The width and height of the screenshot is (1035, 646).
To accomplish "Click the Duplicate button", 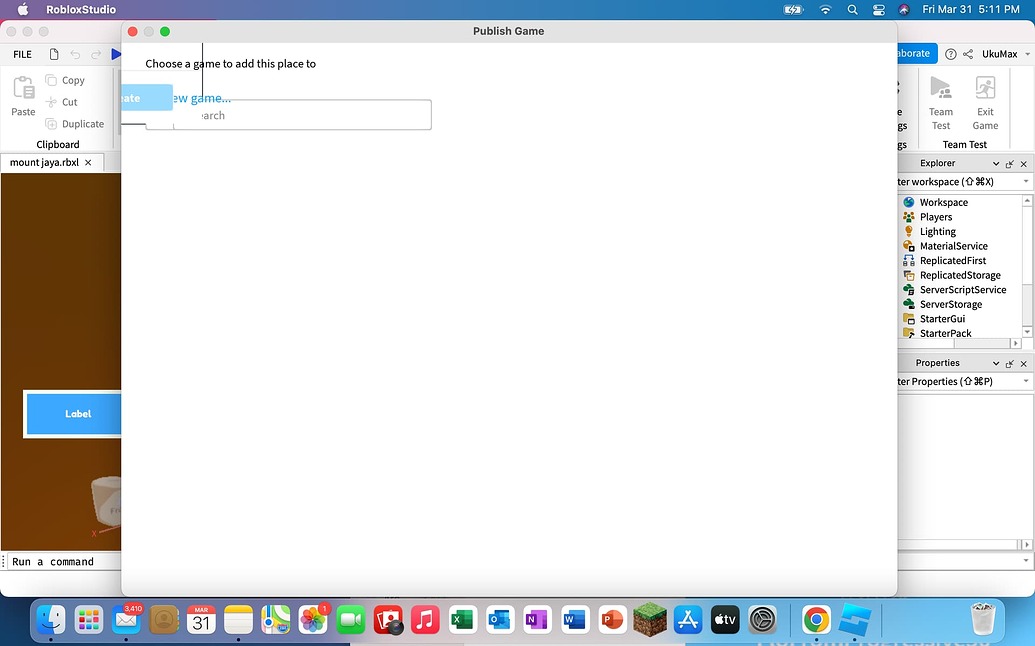I will click(75, 123).
